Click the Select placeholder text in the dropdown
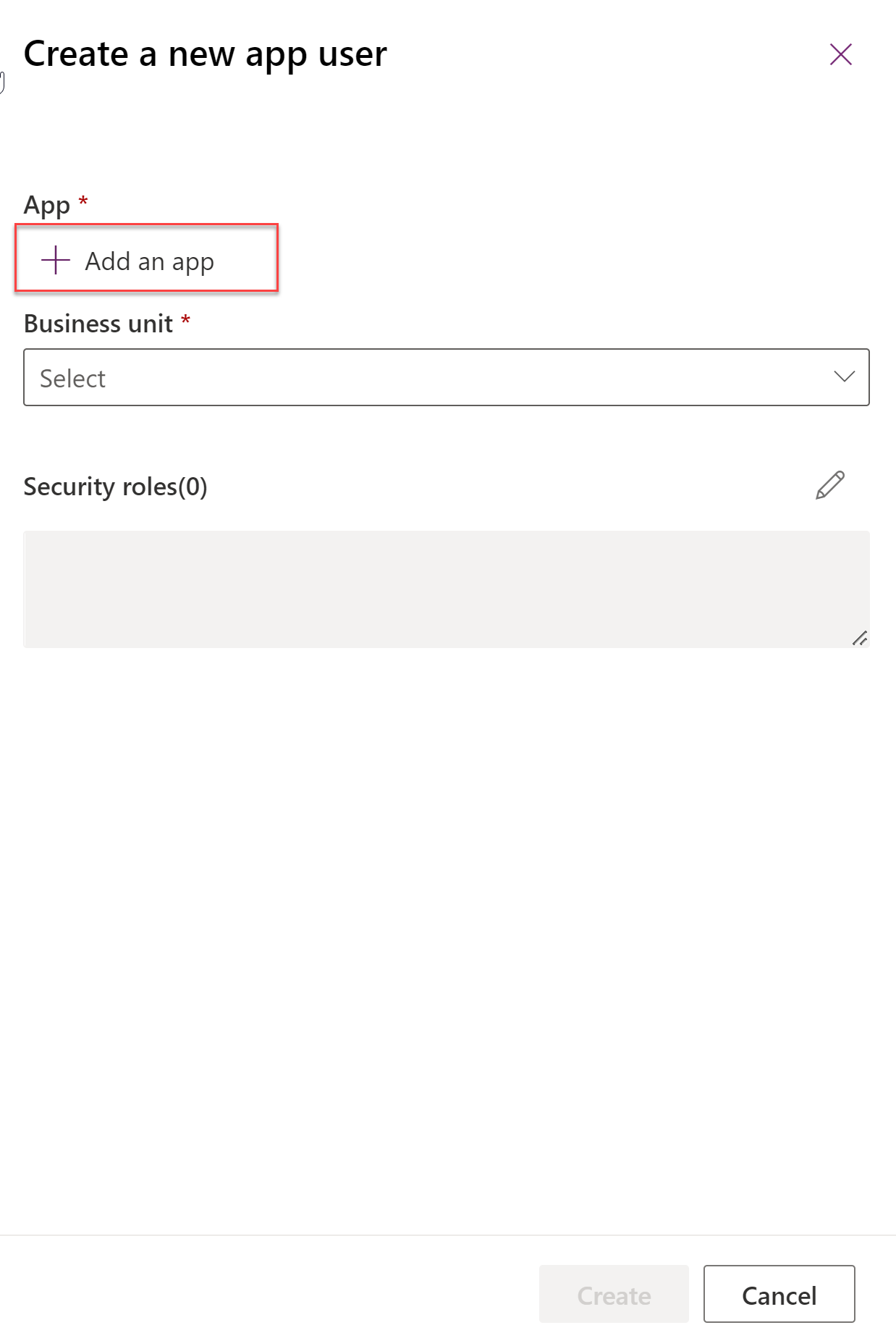 click(x=72, y=379)
